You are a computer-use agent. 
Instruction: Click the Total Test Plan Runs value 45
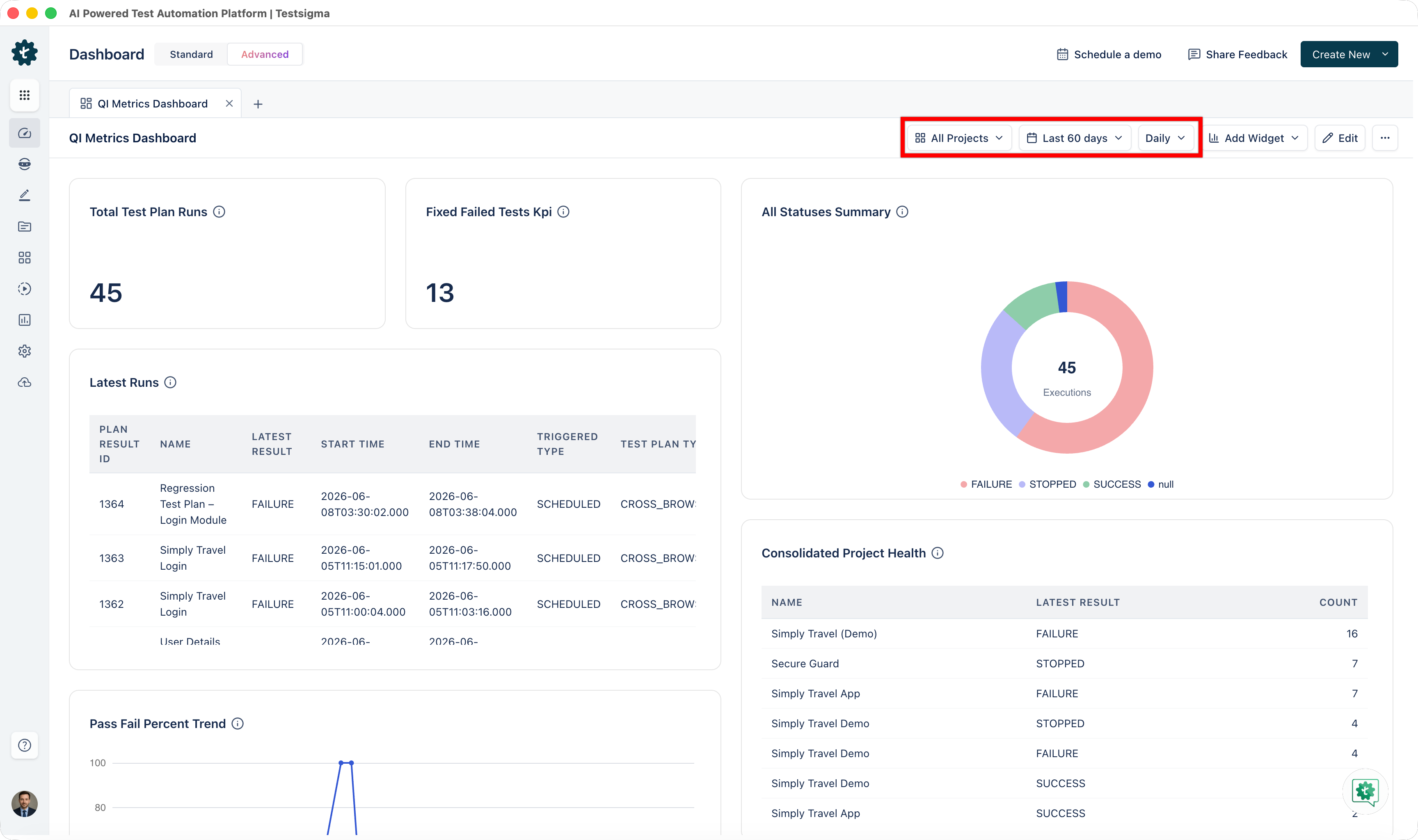(x=106, y=292)
